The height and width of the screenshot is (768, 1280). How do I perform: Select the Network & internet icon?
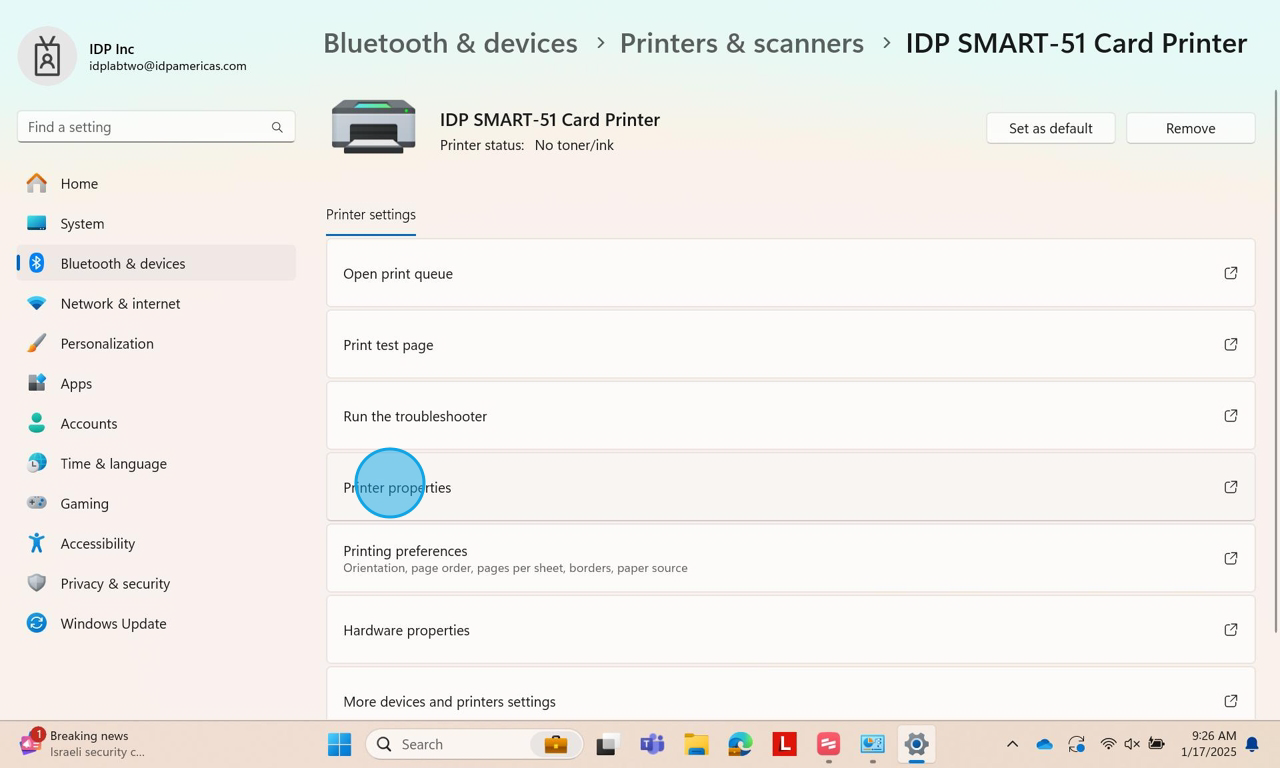36,303
